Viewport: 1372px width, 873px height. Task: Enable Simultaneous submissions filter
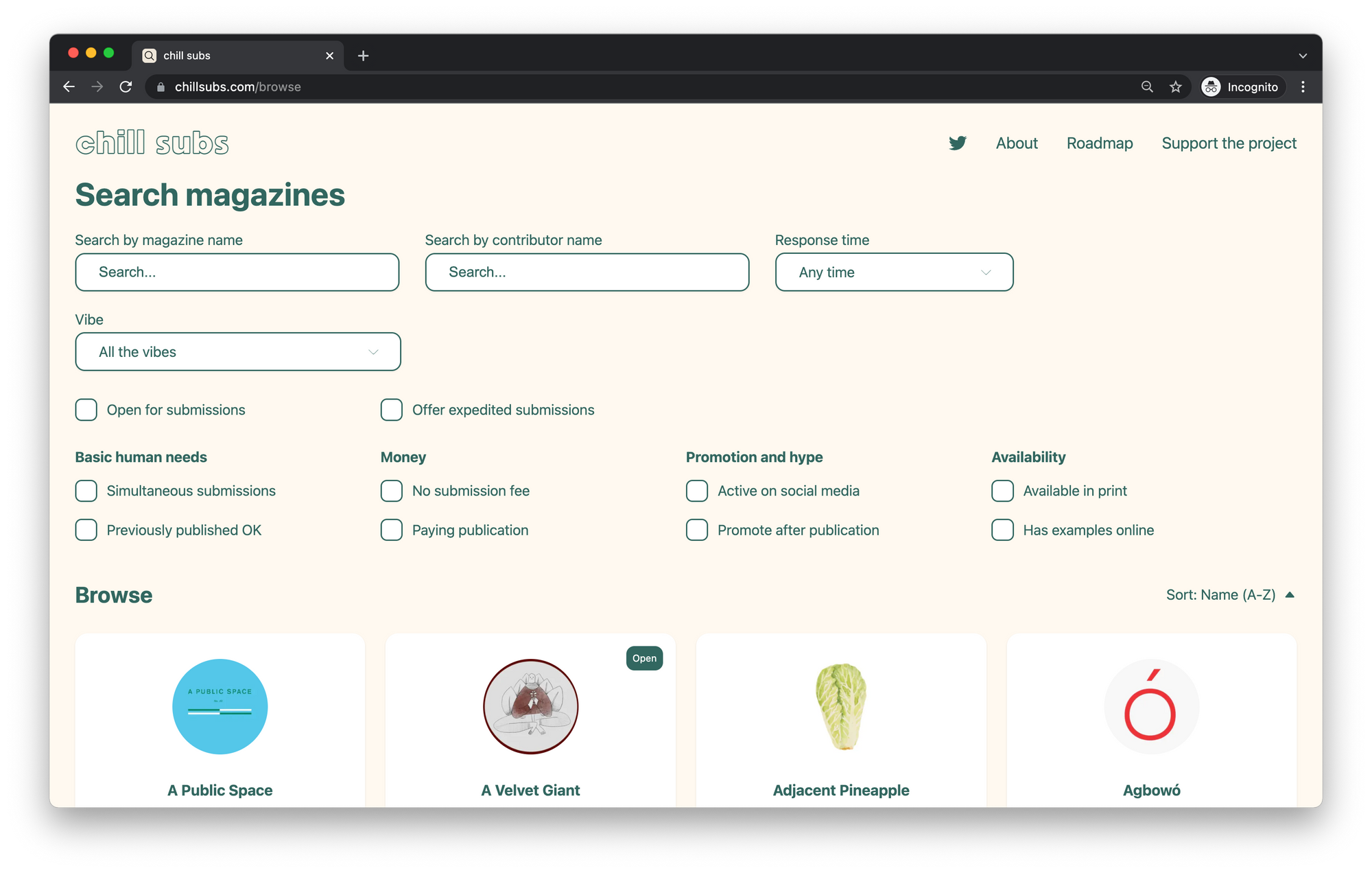tap(86, 491)
